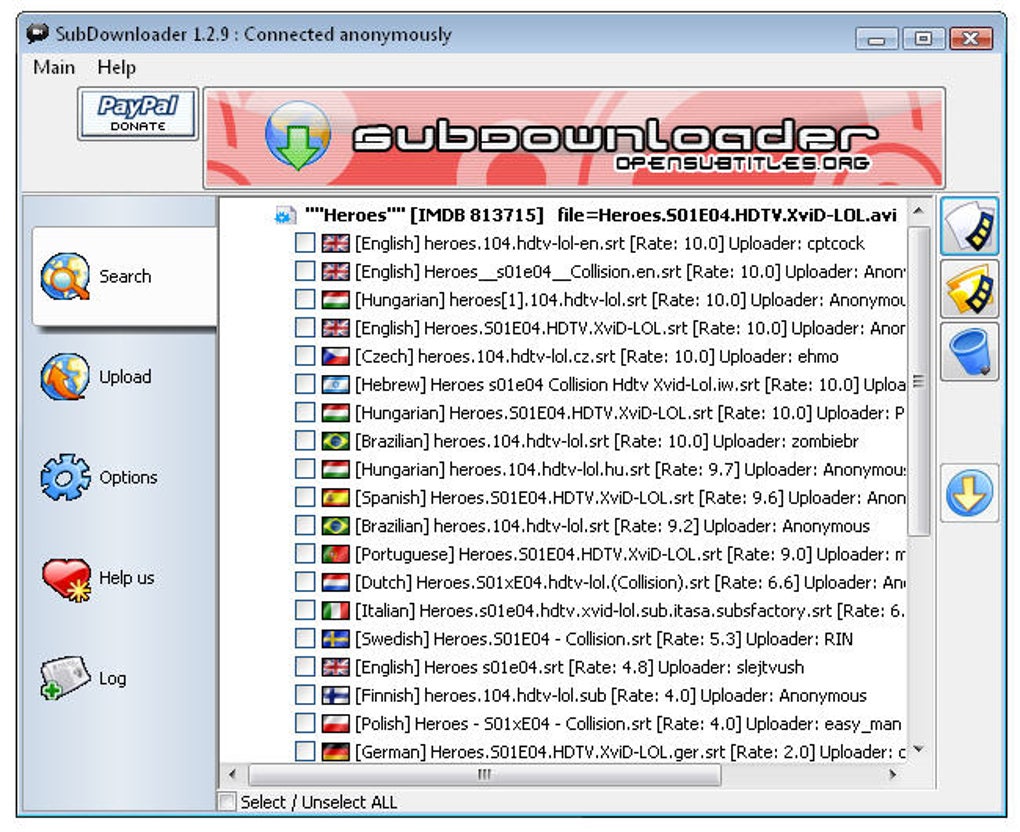Check the Spanish subtitle checkbox
Screen dimensions: 1020x832
pyautogui.click(x=304, y=498)
